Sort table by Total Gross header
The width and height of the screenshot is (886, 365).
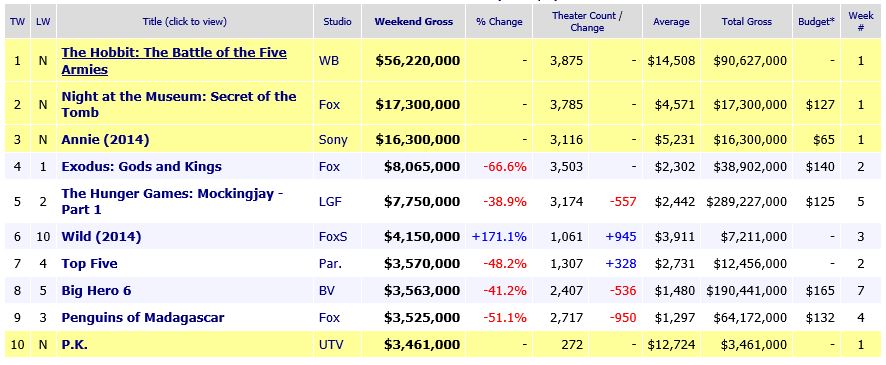tap(746, 22)
